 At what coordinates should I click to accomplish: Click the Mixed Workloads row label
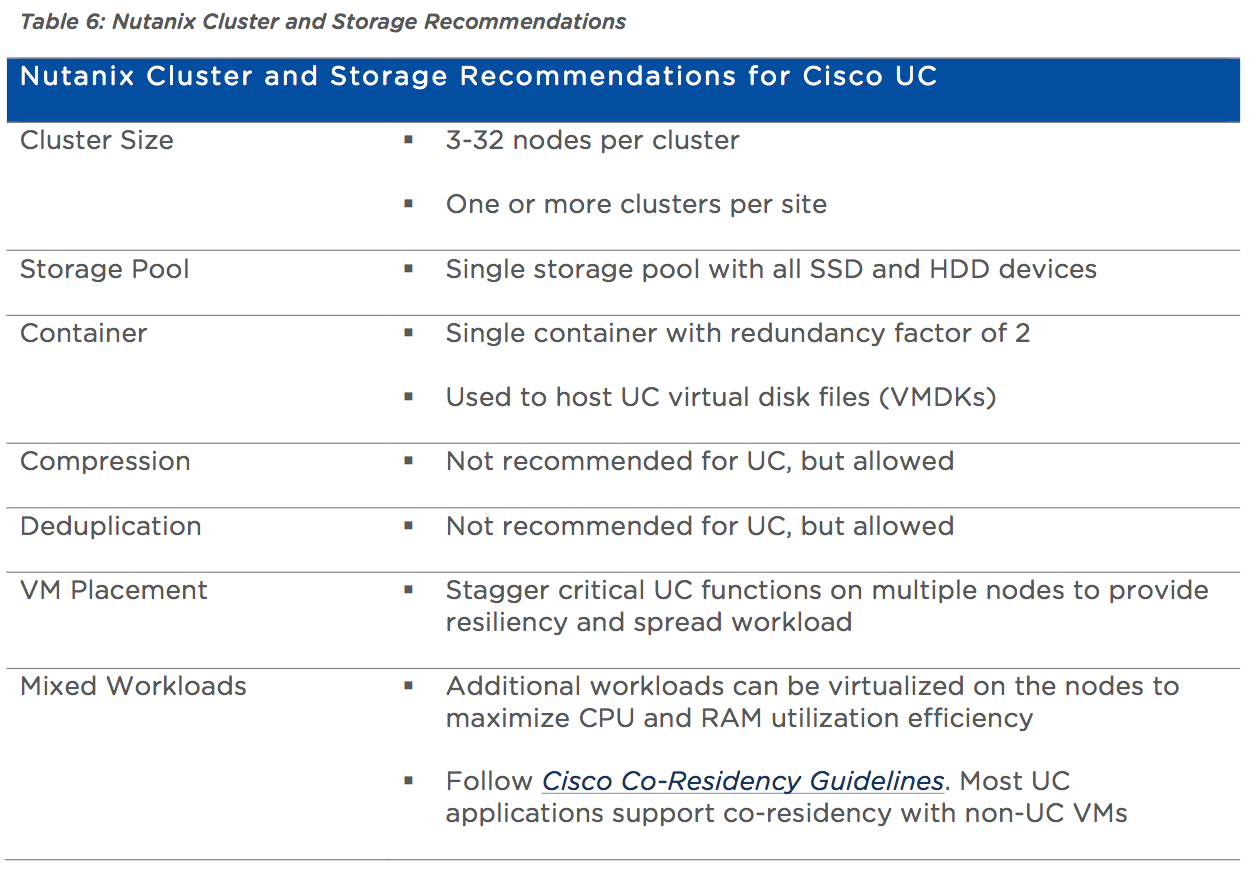[x=133, y=686]
